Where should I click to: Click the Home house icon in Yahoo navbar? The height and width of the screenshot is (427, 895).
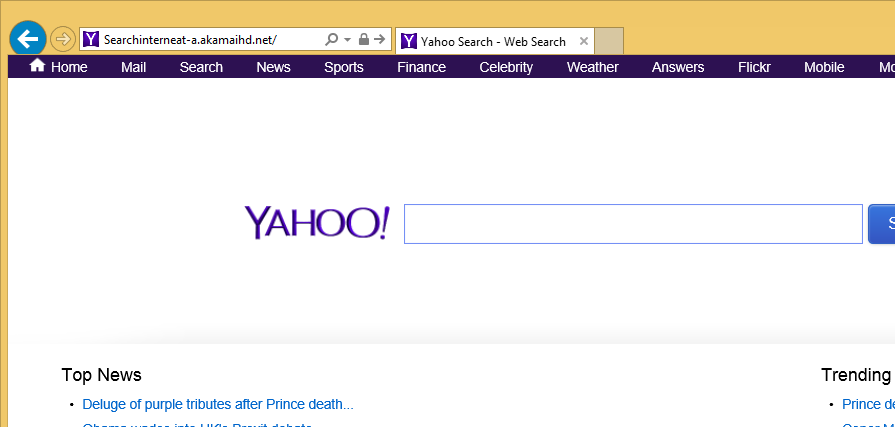37,65
